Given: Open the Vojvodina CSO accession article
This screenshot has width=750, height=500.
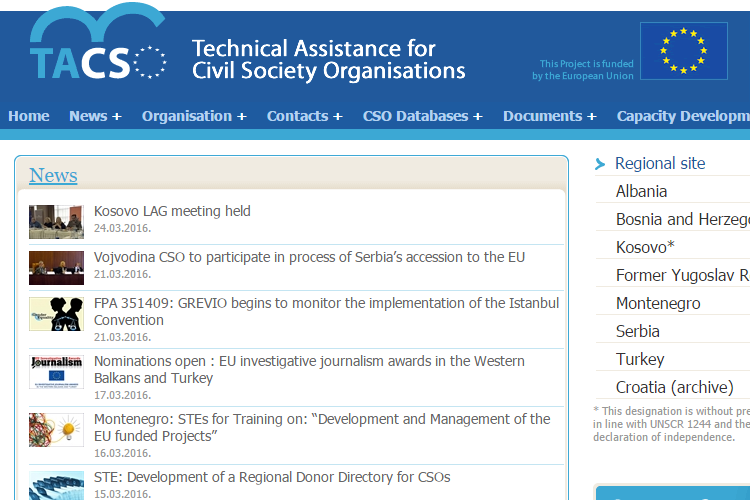Looking at the screenshot, I should pyautogui.click(x=309, y=257).
